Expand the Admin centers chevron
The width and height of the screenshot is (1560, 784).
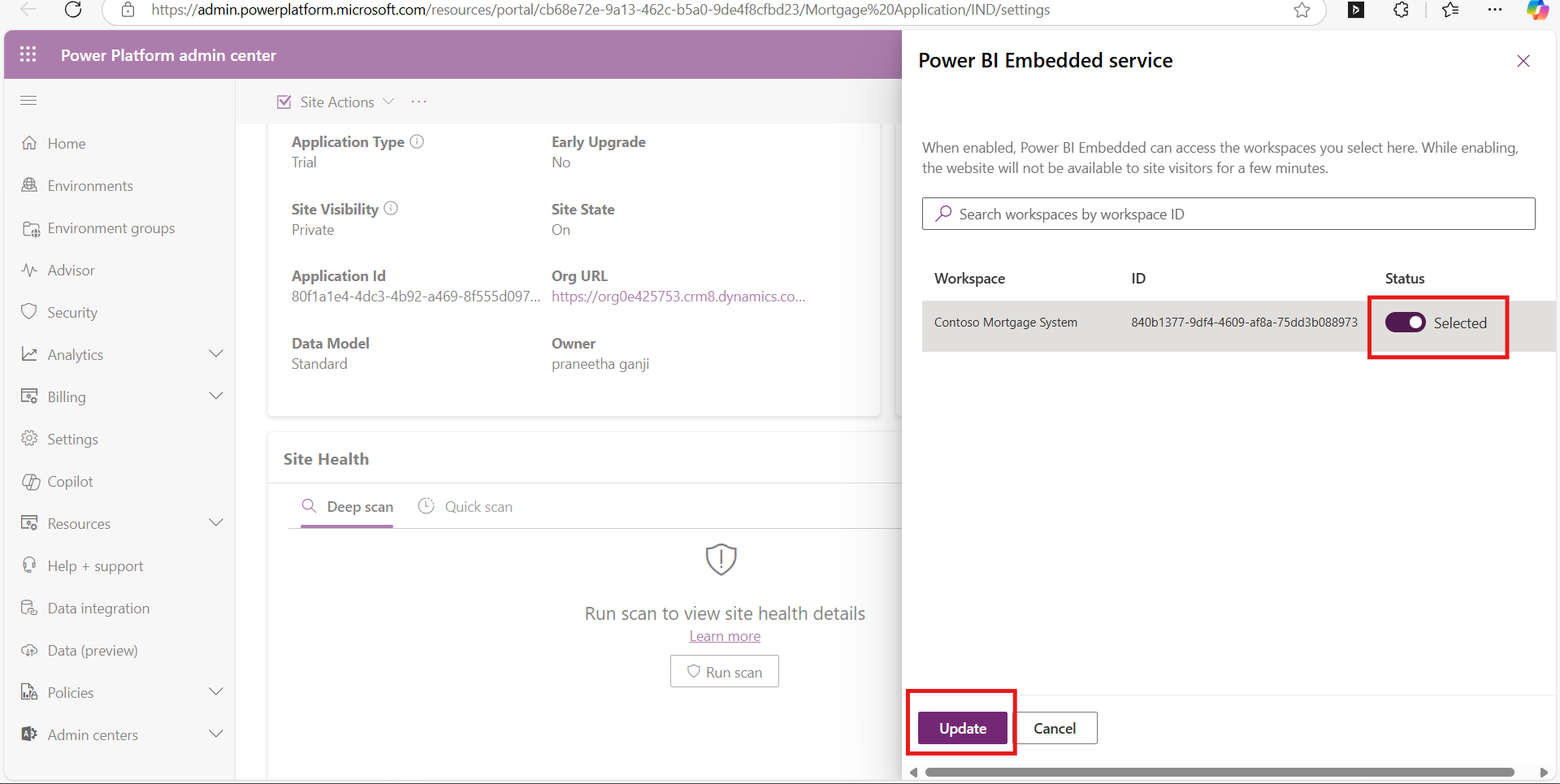[216, 734]
